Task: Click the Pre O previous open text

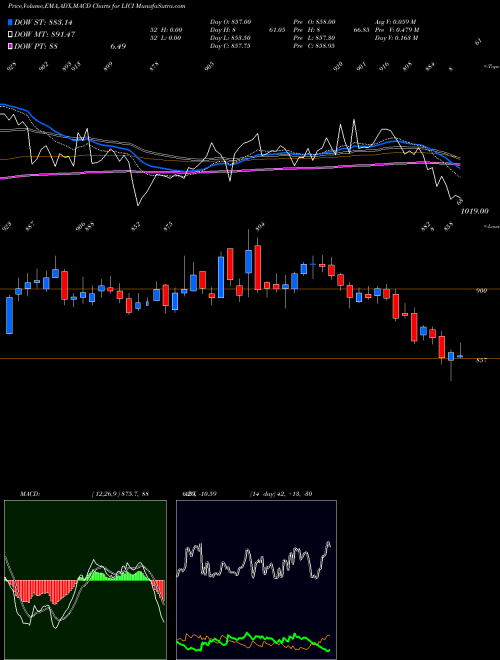Action: [x=314, y=22]
